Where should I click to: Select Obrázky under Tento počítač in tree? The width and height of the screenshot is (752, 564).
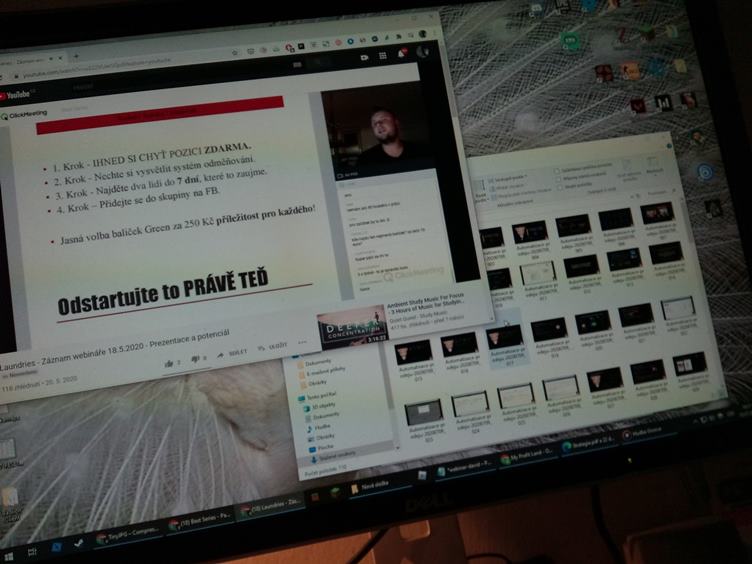click(x=321, y=437)
